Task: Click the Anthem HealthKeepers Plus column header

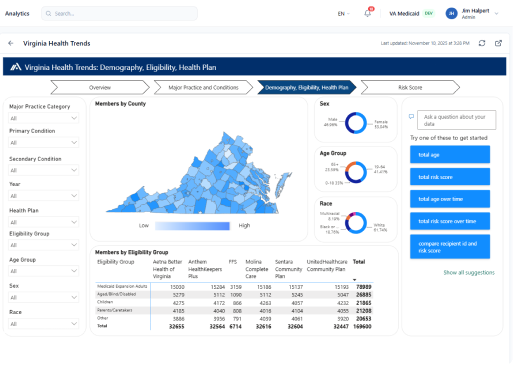Action: point(205,269)
